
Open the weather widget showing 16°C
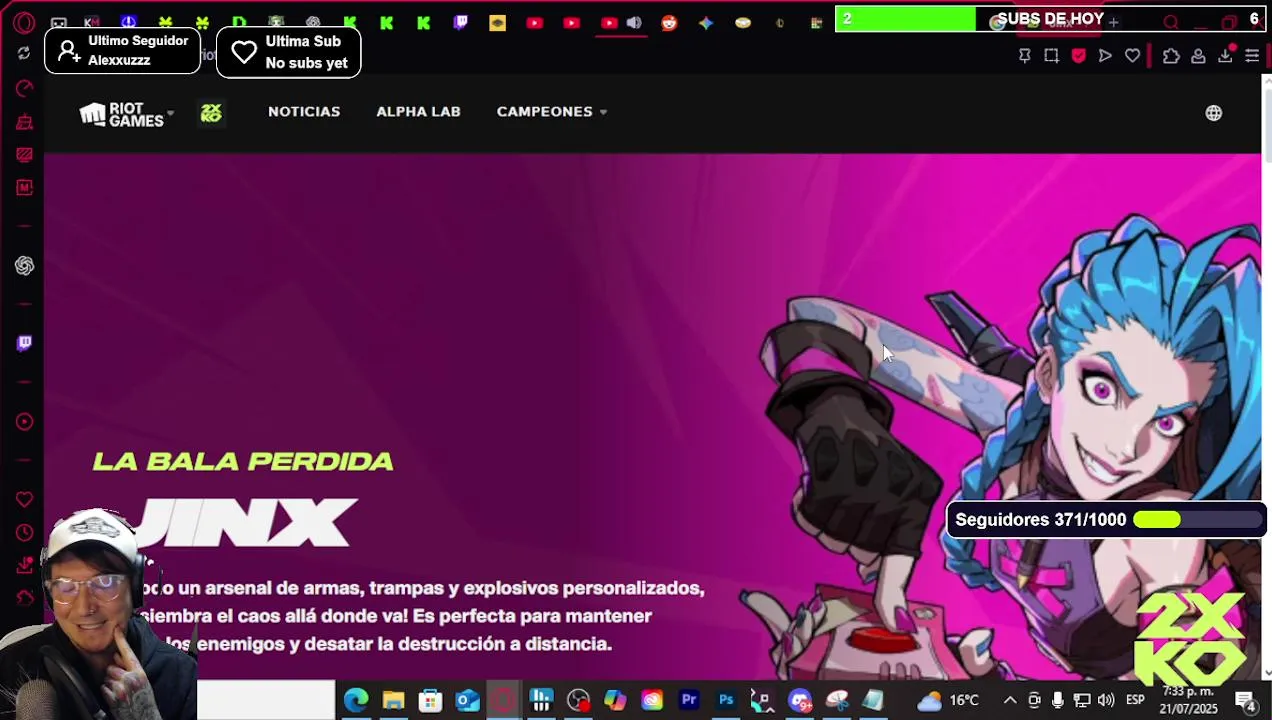point(948,700)
